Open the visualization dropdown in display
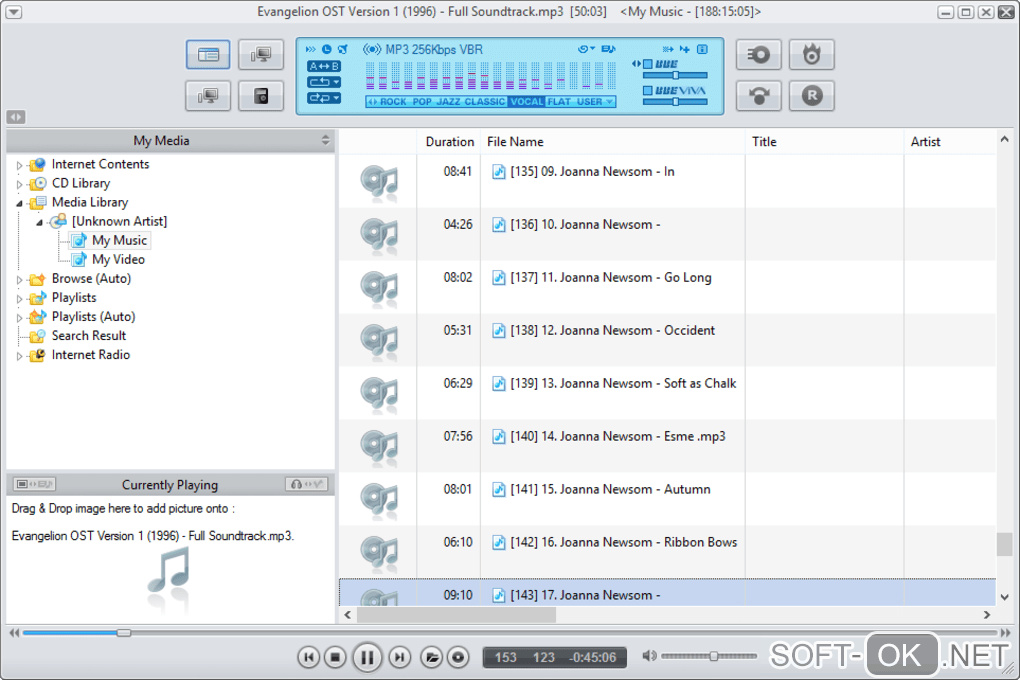 586,49
